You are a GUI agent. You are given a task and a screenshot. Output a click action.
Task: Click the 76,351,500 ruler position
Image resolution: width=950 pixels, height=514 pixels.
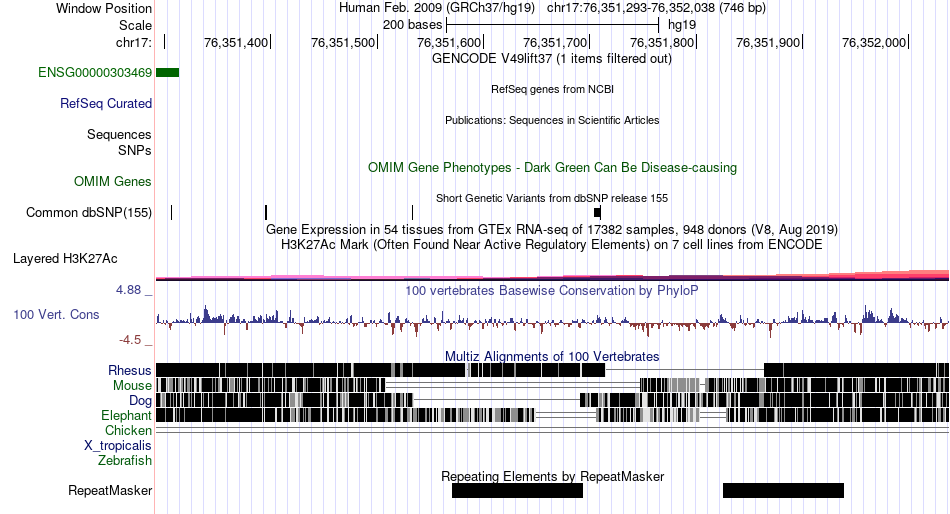(344, 42)
